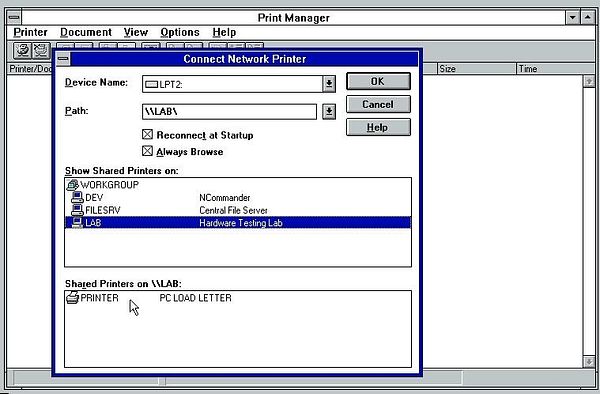Open the Help menu

click(x=224, y=33)
